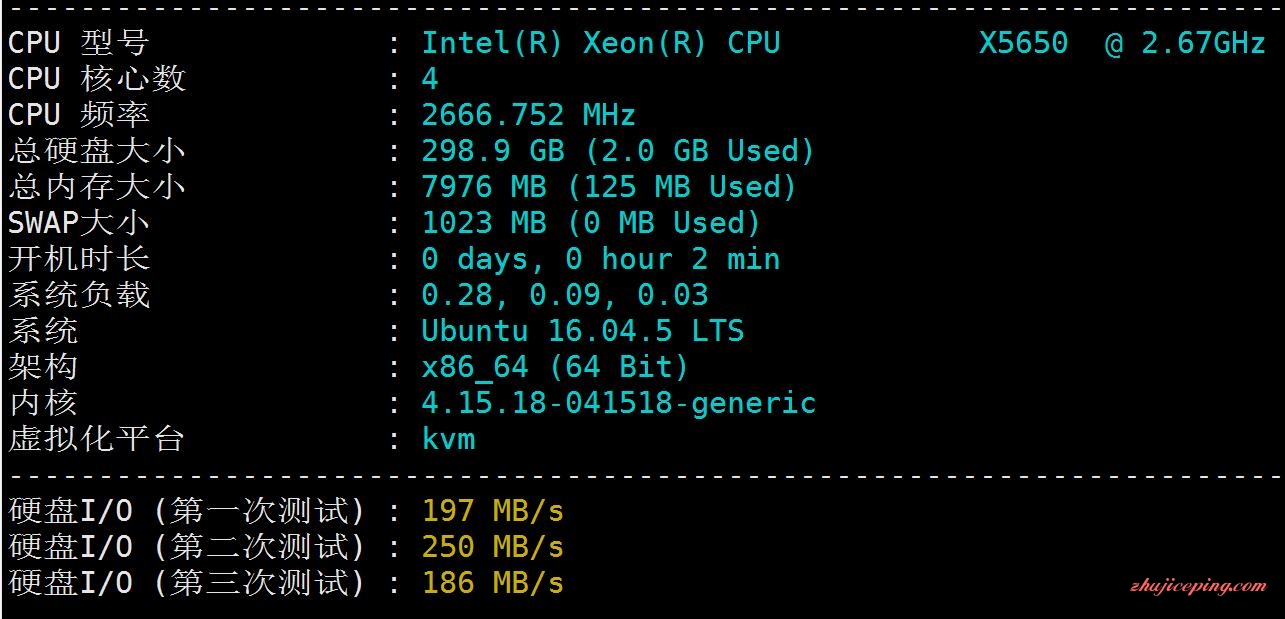Click the CPU model value Intel(R) Xeon(R)
The image size is (1285, 619).
[564, 43]
